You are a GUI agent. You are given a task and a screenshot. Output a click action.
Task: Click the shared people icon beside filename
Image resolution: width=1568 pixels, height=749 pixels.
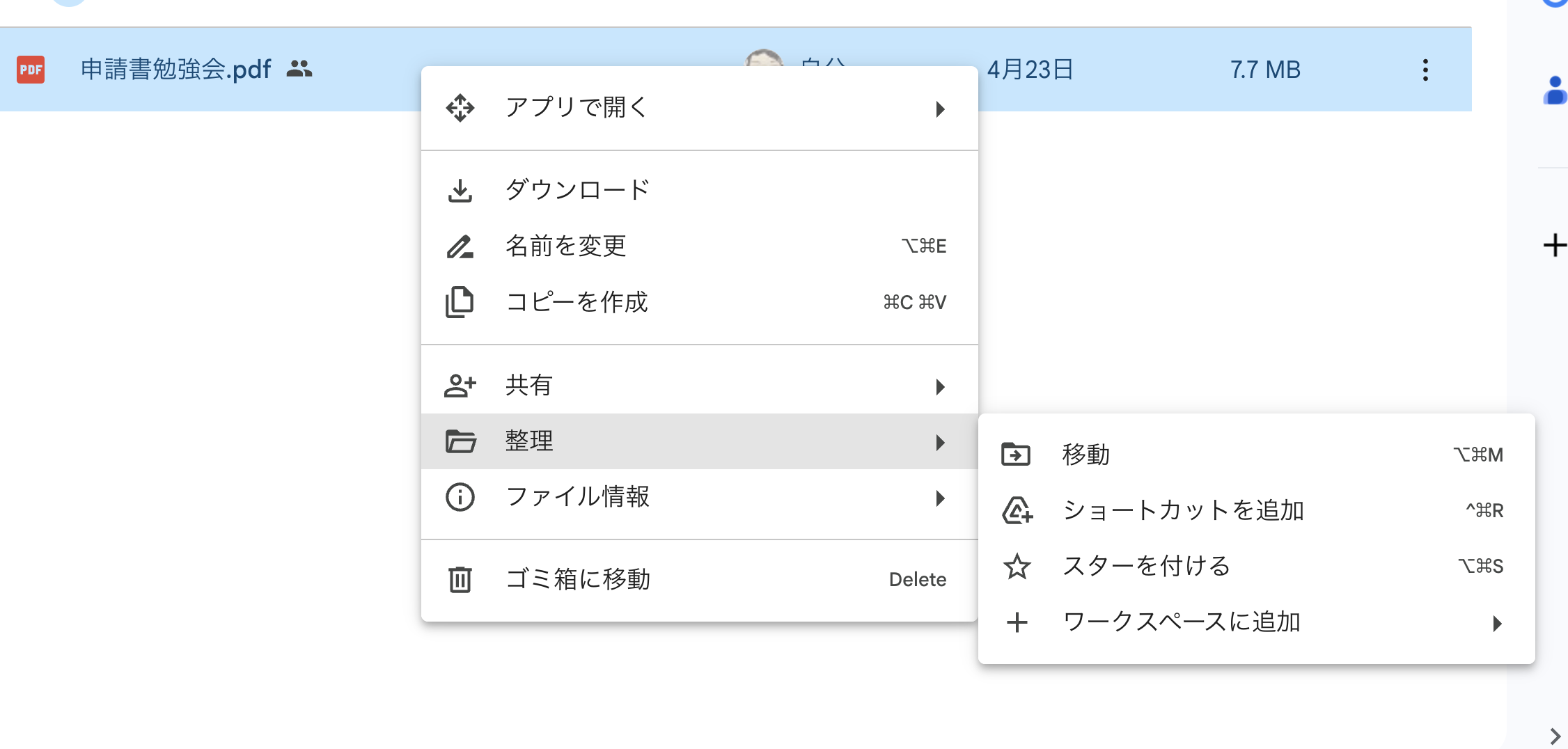tap(299, 69)
